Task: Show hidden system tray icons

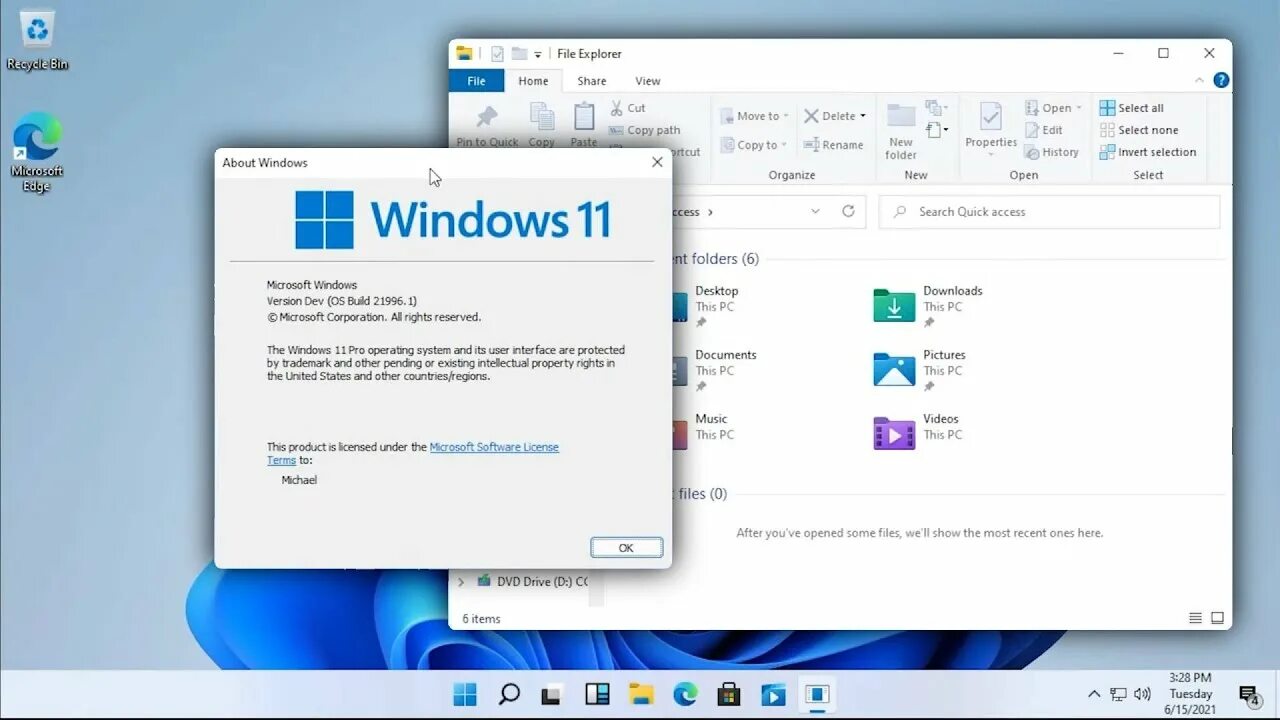Action: tap(1095, 694)
